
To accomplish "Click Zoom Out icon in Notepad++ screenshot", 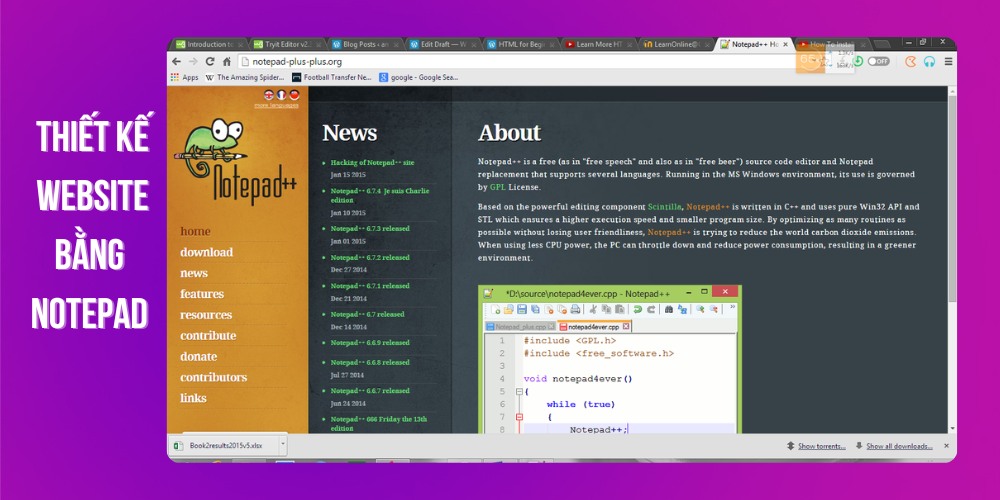I will tap(714, 309).
